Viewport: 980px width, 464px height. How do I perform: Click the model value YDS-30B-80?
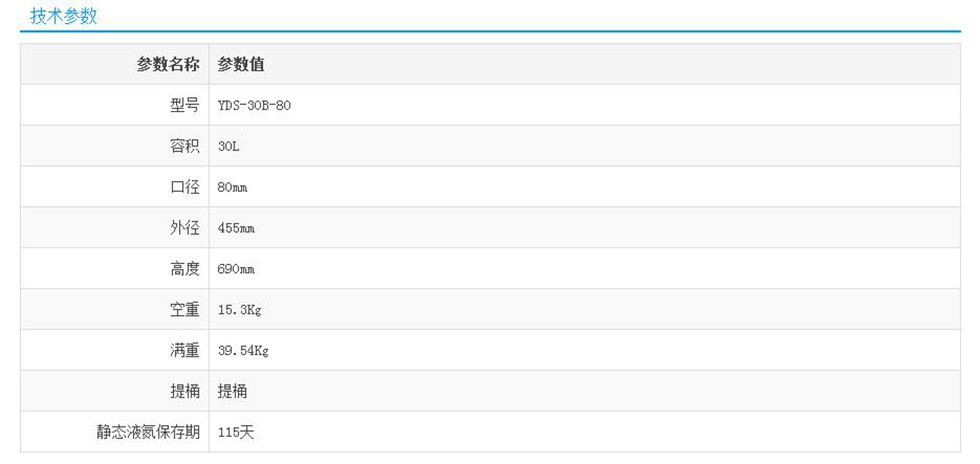click(254, 105)
